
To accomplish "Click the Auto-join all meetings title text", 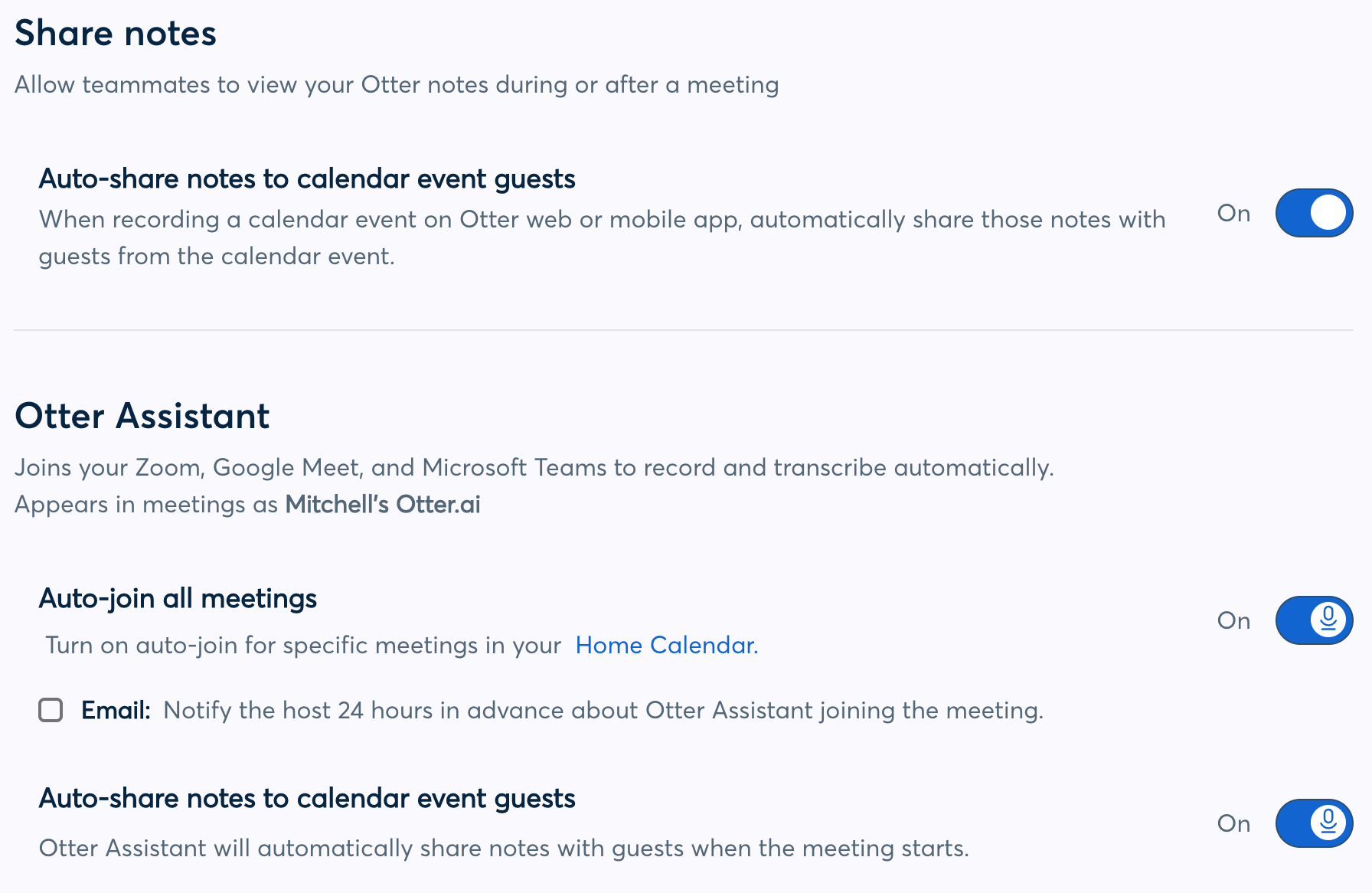I will tap(178, 598).
